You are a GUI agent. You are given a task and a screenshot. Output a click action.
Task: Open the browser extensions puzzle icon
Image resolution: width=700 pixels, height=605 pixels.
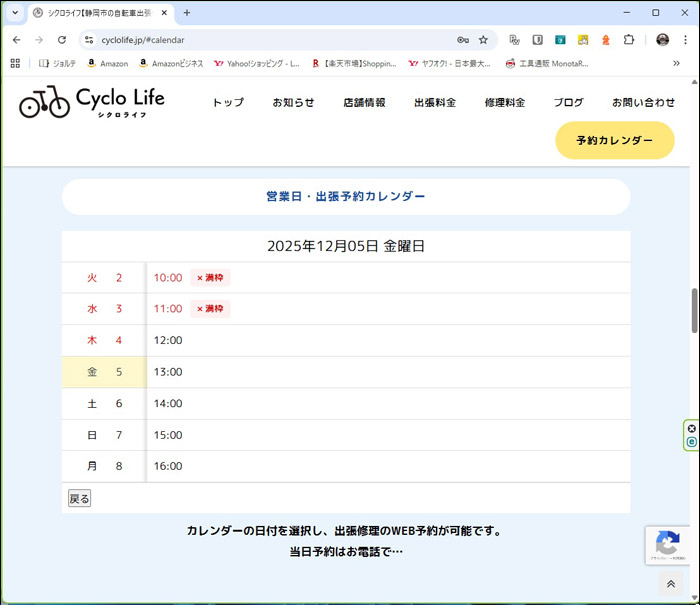pos(629,40)
